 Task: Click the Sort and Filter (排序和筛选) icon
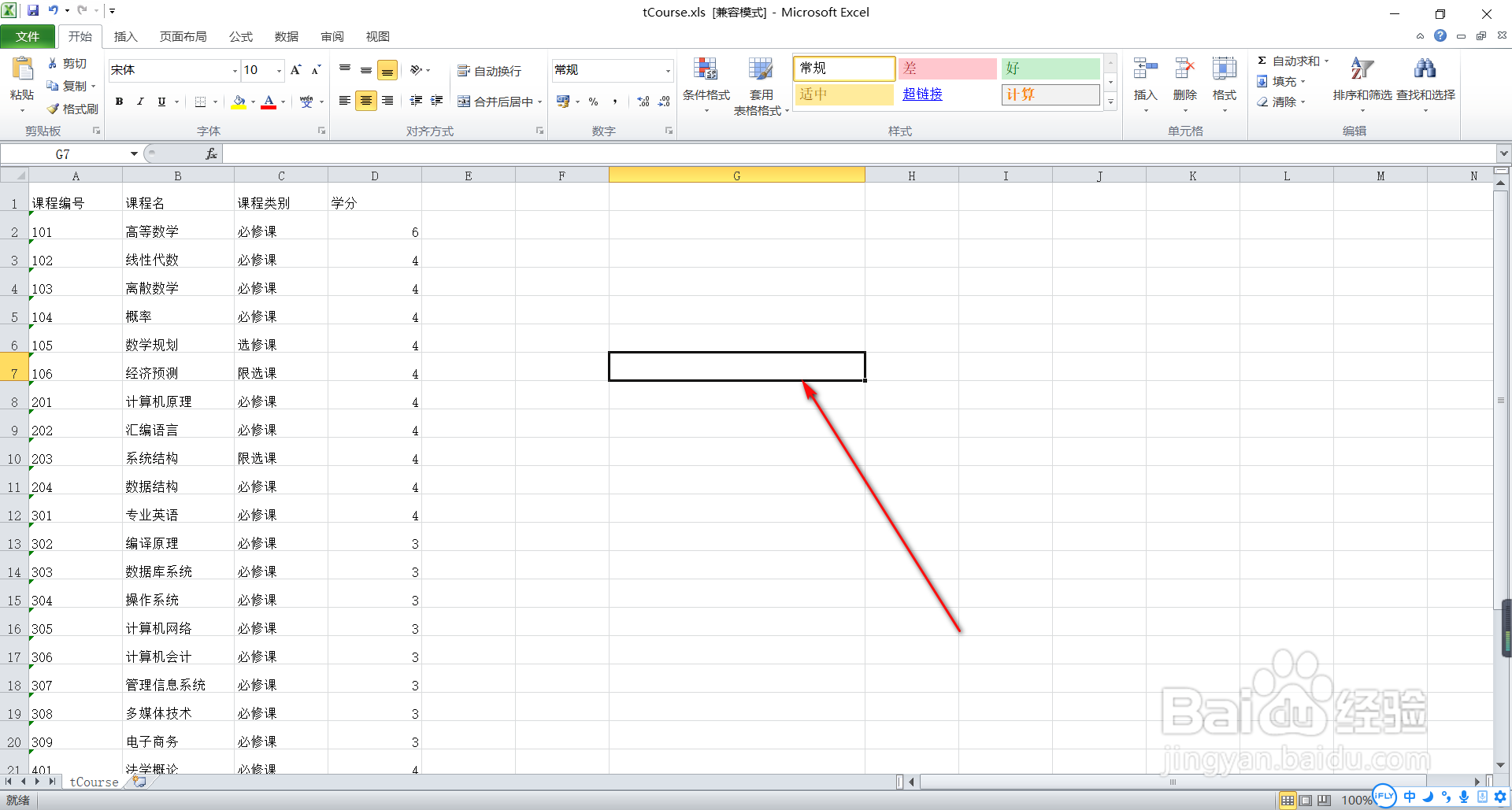(1362, 69)
